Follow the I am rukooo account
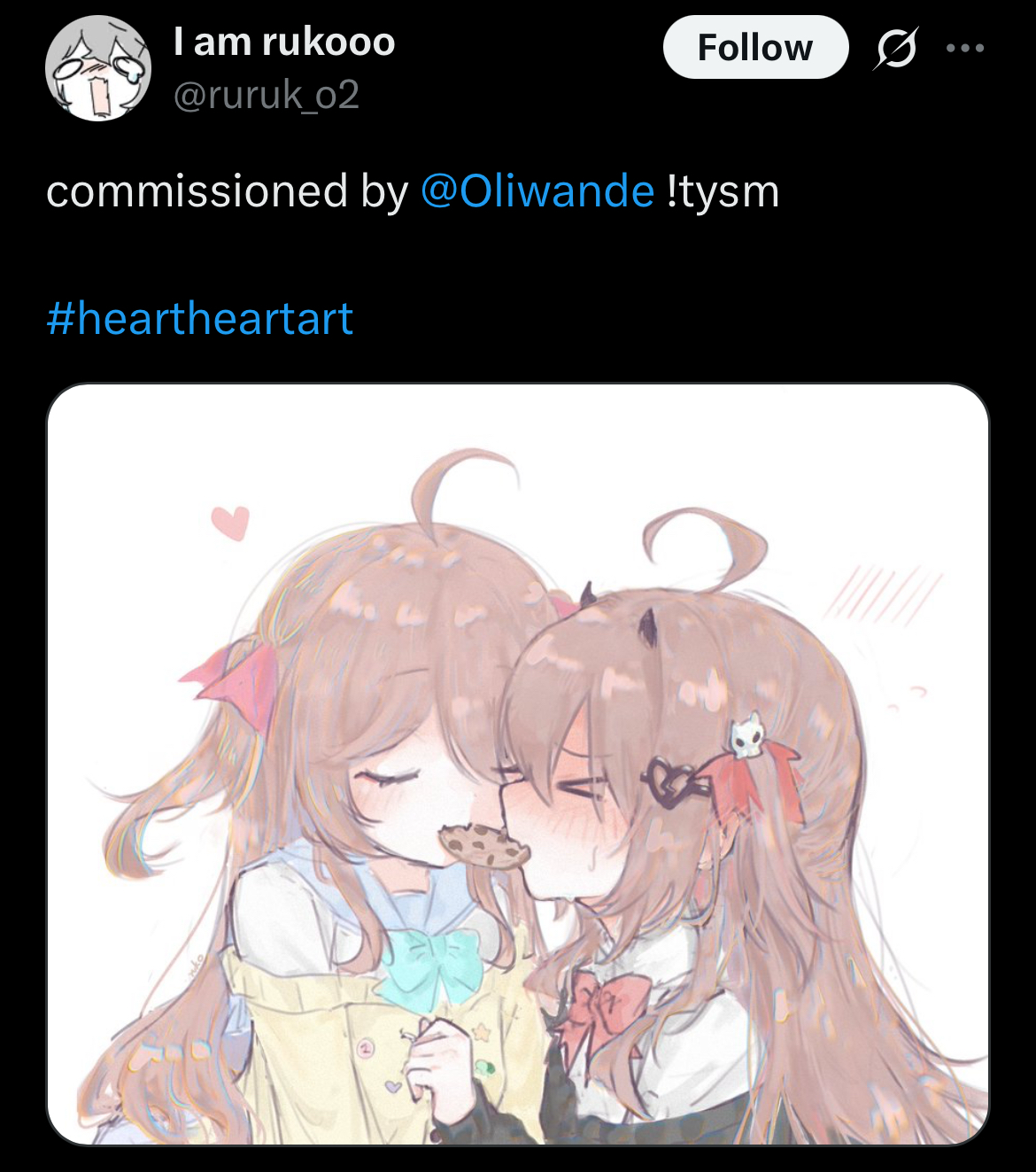 tap(755, 47)
